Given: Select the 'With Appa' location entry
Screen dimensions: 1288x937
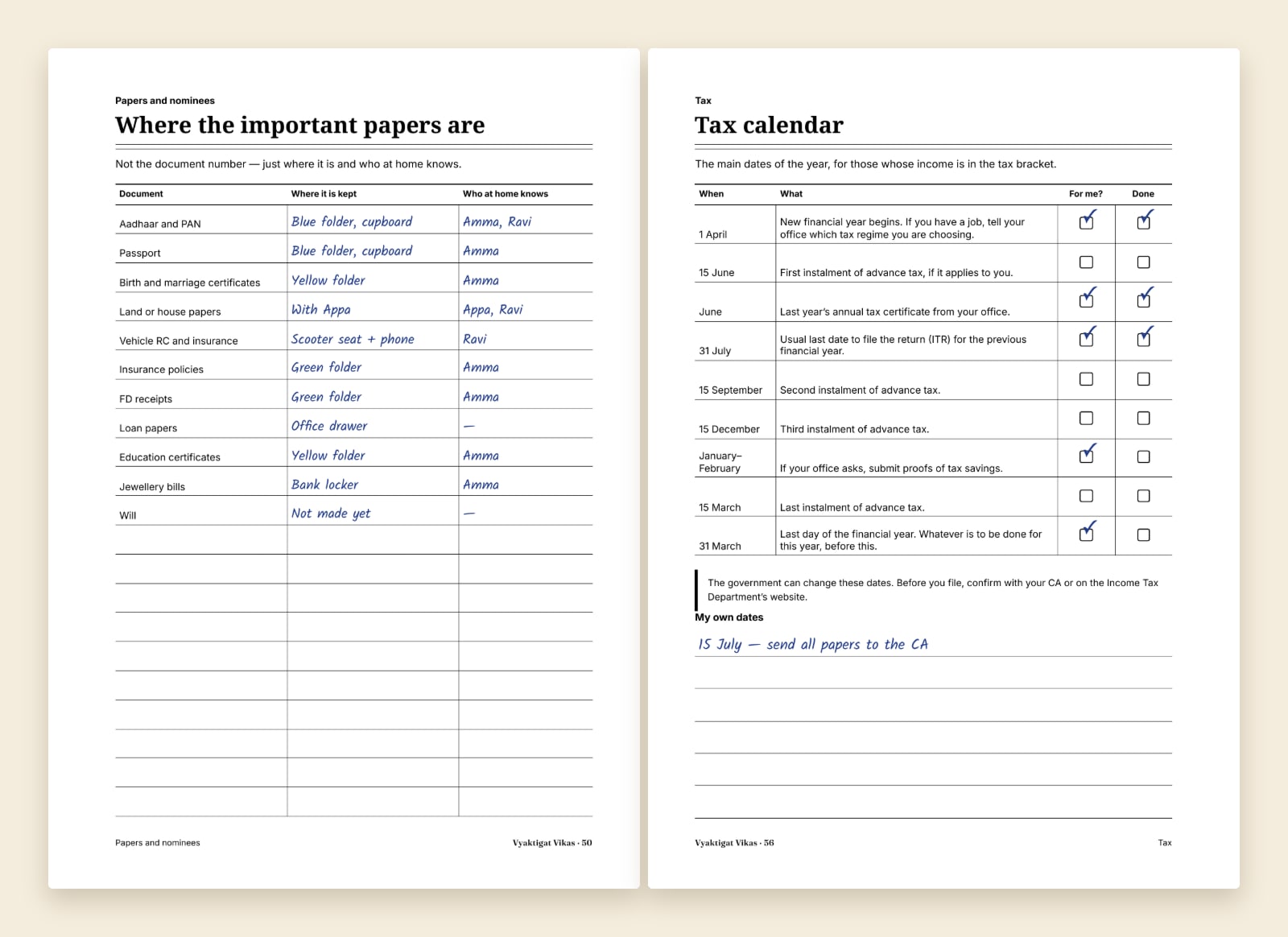Looking at the screenshot, I should pos(320,310).
